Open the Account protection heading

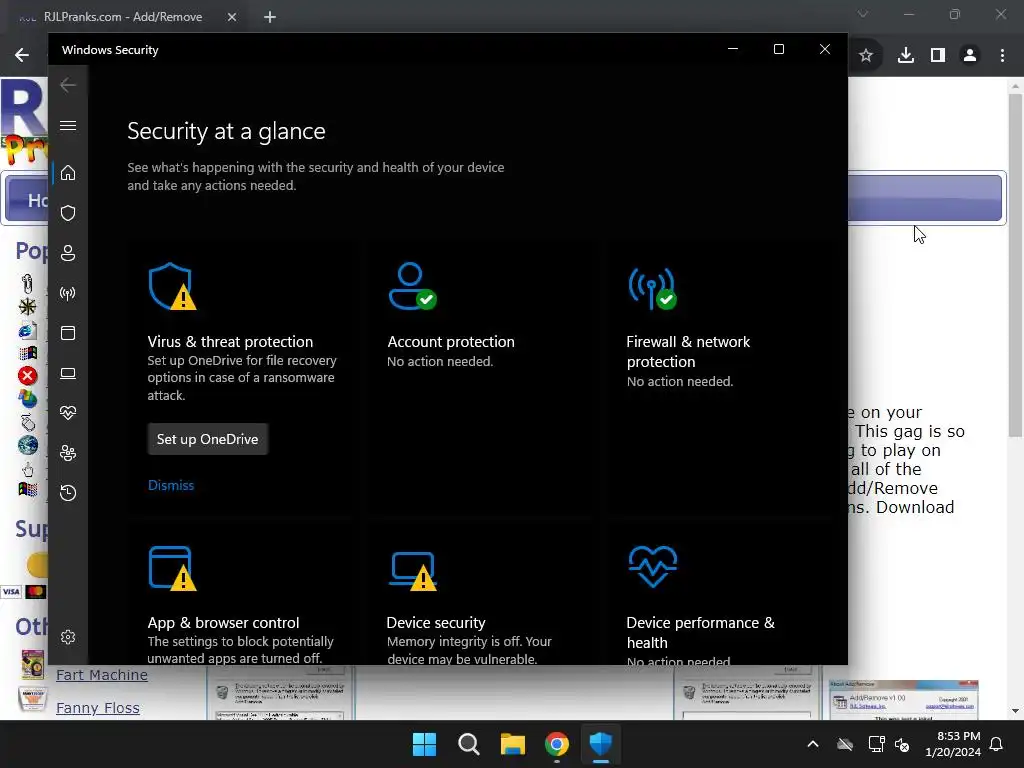tap(451, 342)
